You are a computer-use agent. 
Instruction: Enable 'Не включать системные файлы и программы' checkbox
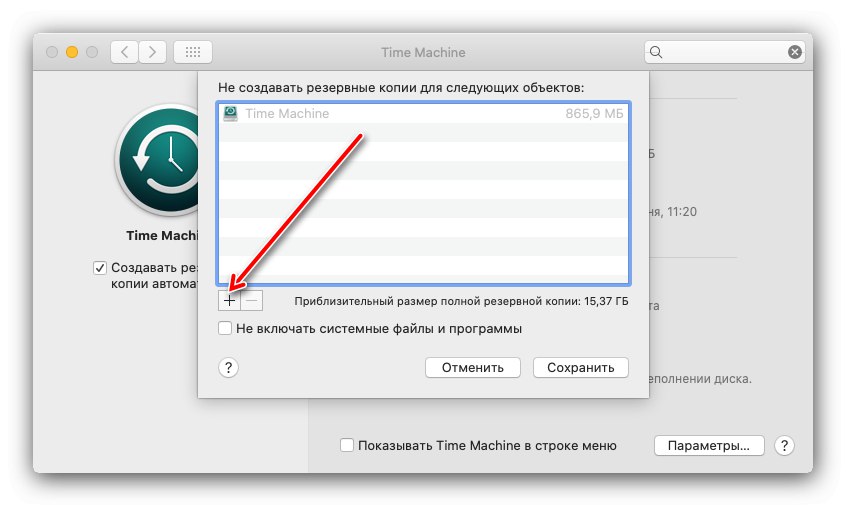[225, 328]
